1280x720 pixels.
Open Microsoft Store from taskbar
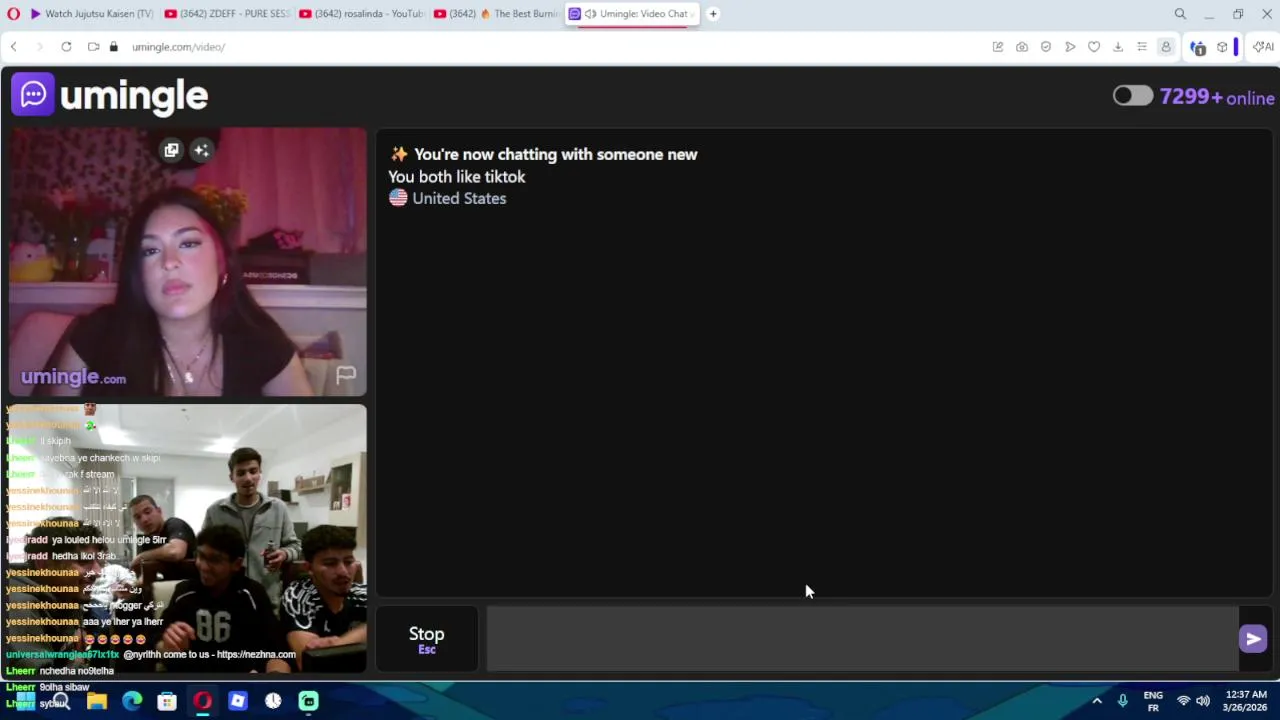coord(167,701)
